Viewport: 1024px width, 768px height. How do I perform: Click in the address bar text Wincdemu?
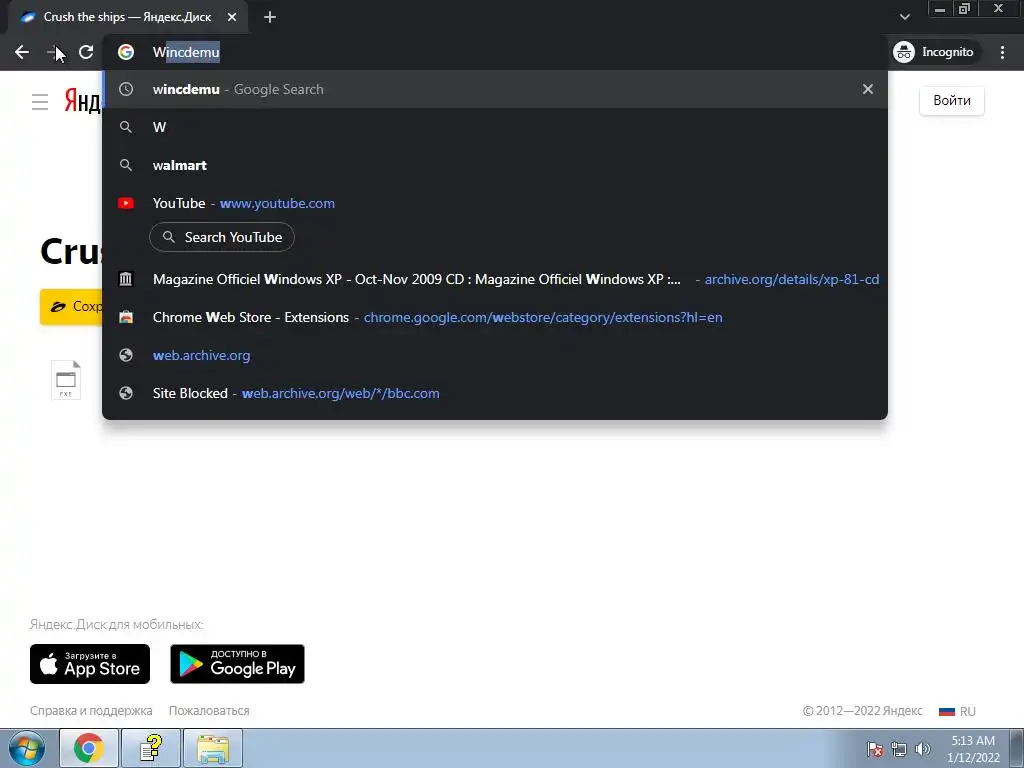(x=186, y=52)
